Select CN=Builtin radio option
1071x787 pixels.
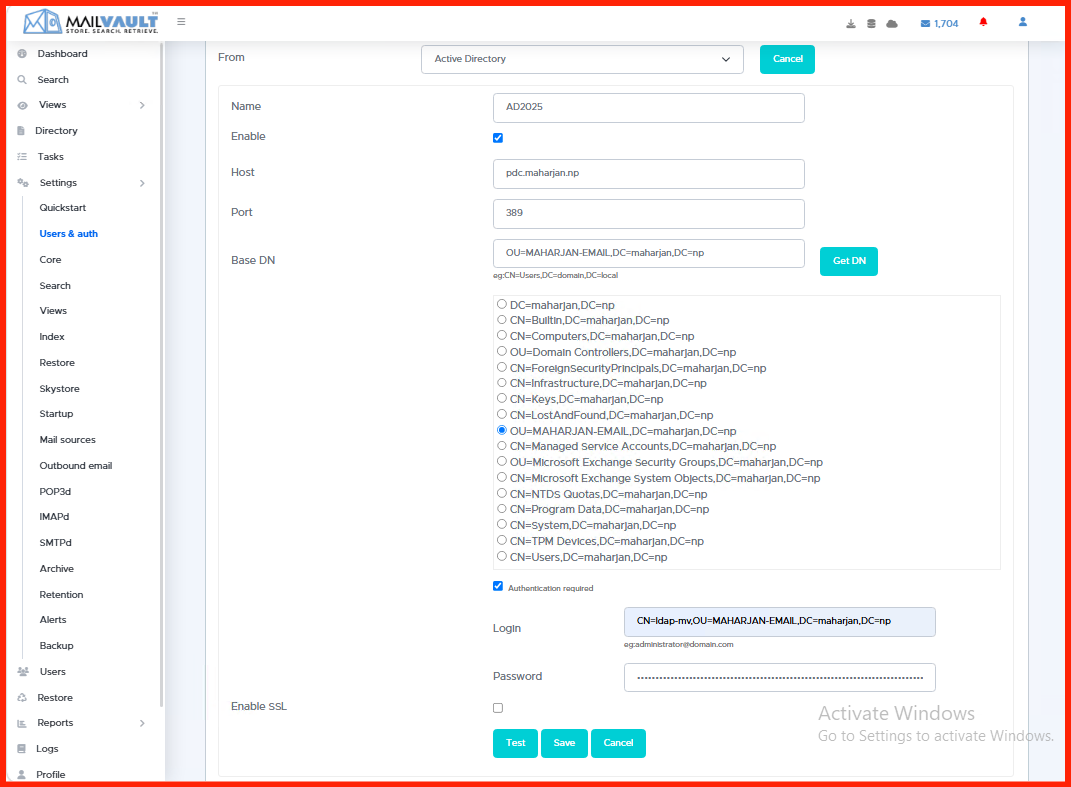tap(502, 320)
